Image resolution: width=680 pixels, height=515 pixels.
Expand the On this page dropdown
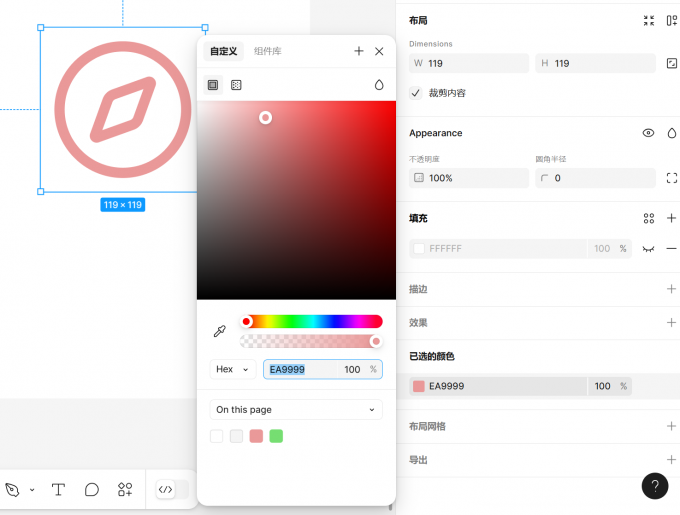(x=296, y=410)
